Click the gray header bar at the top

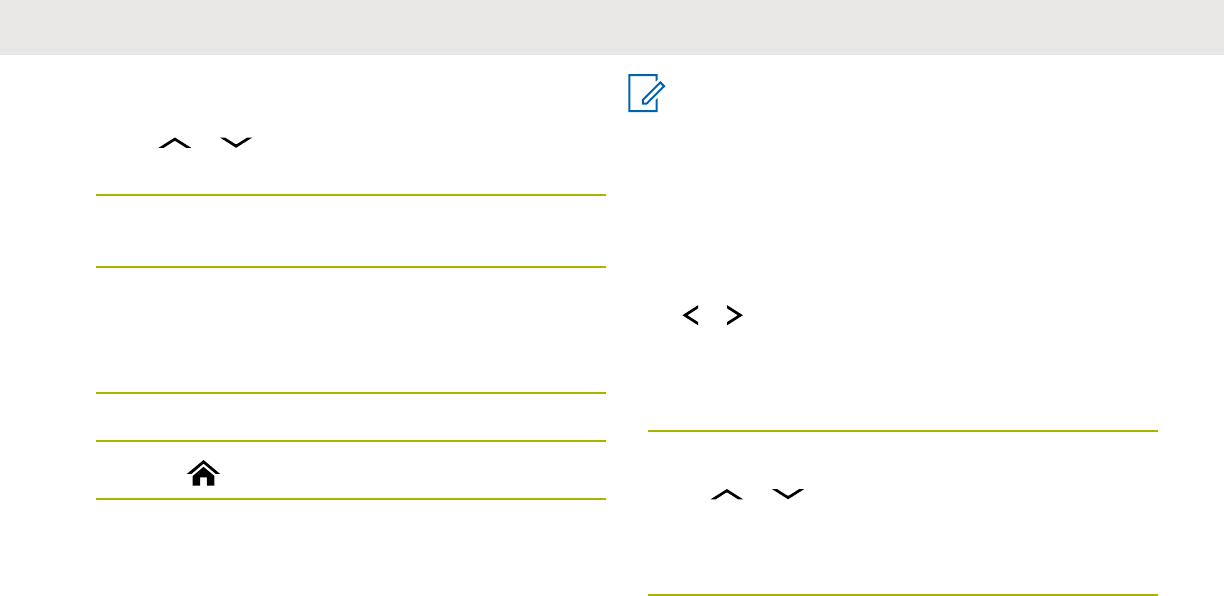click(x=612, y=27)
